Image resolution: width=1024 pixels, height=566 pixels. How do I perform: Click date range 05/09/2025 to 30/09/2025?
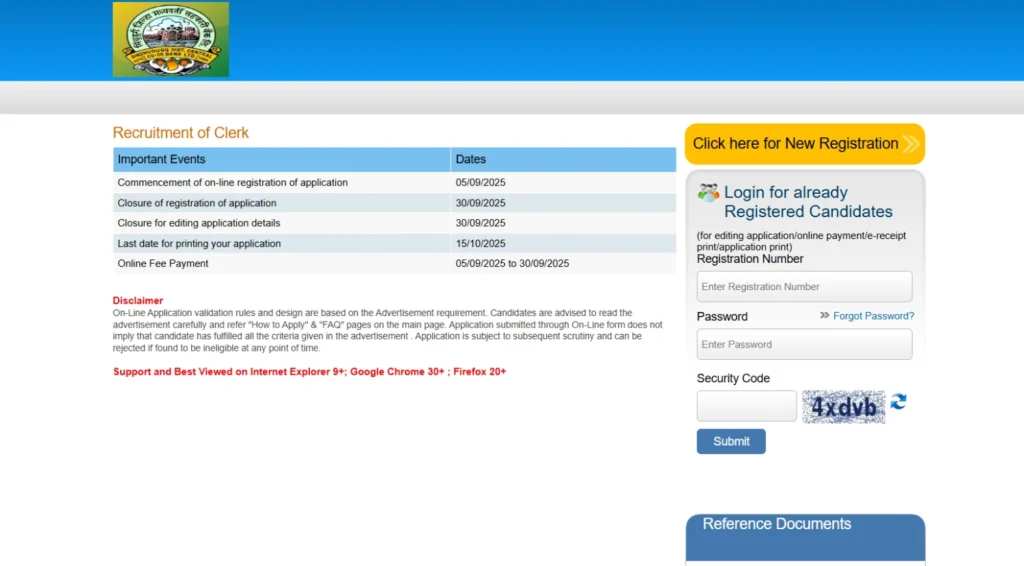(x=512, y=264)
